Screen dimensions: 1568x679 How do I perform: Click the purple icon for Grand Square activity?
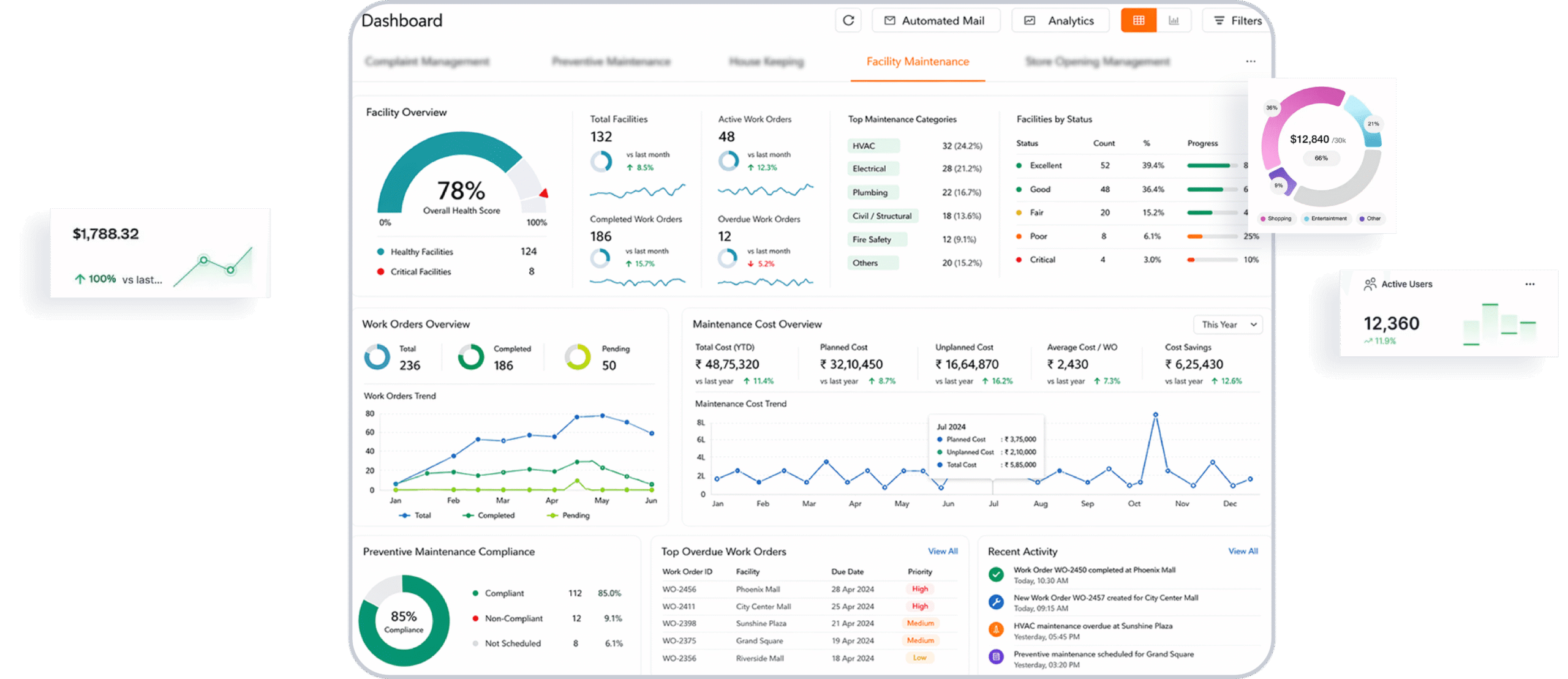coord(996,657)
